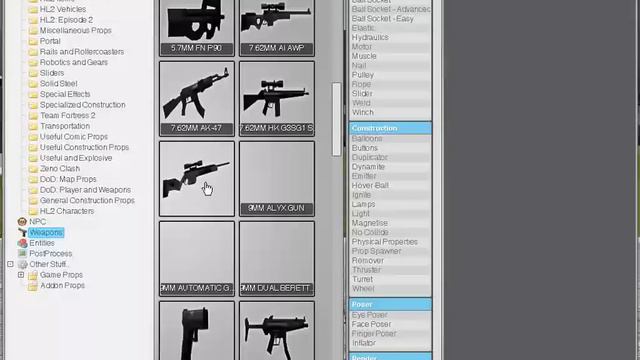Open the Useful Comic Props folder
The image size is (640, 360).
74,136
